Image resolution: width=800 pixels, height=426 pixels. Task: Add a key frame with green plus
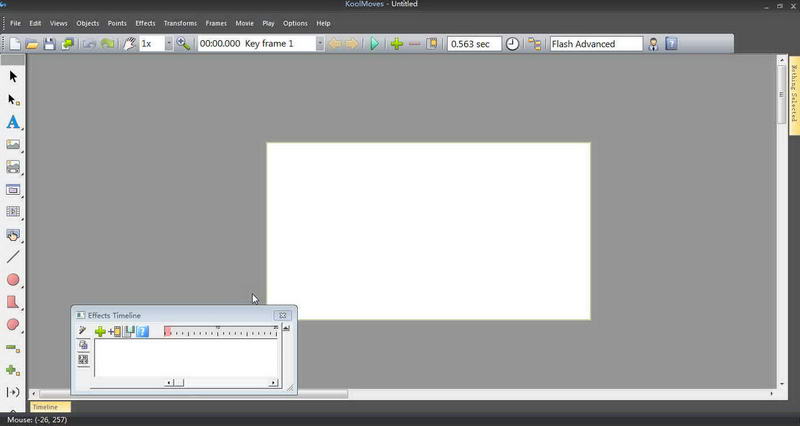tap(397, 44)
